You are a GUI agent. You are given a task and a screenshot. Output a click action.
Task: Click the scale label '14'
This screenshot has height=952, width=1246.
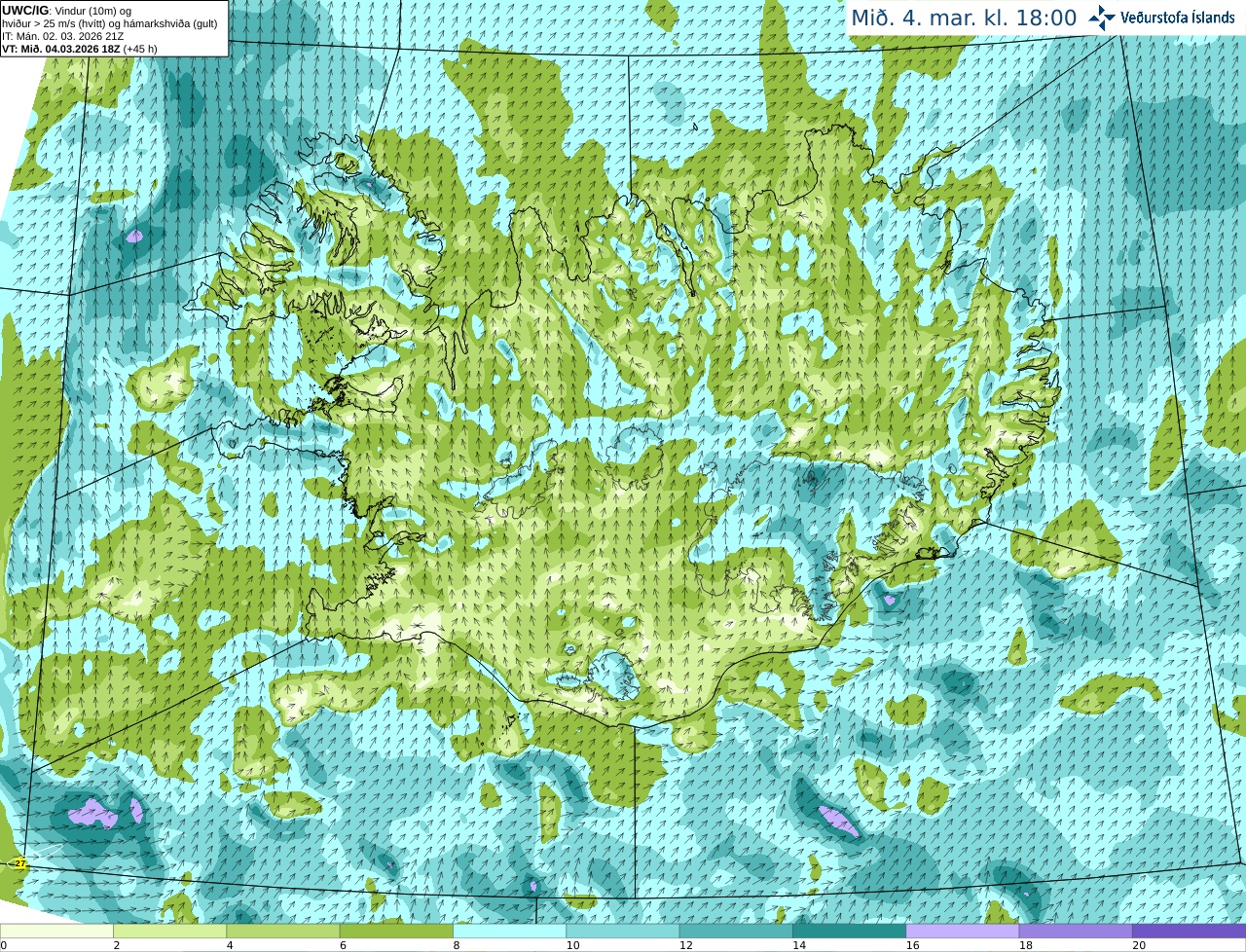click(x=799, y=945)
